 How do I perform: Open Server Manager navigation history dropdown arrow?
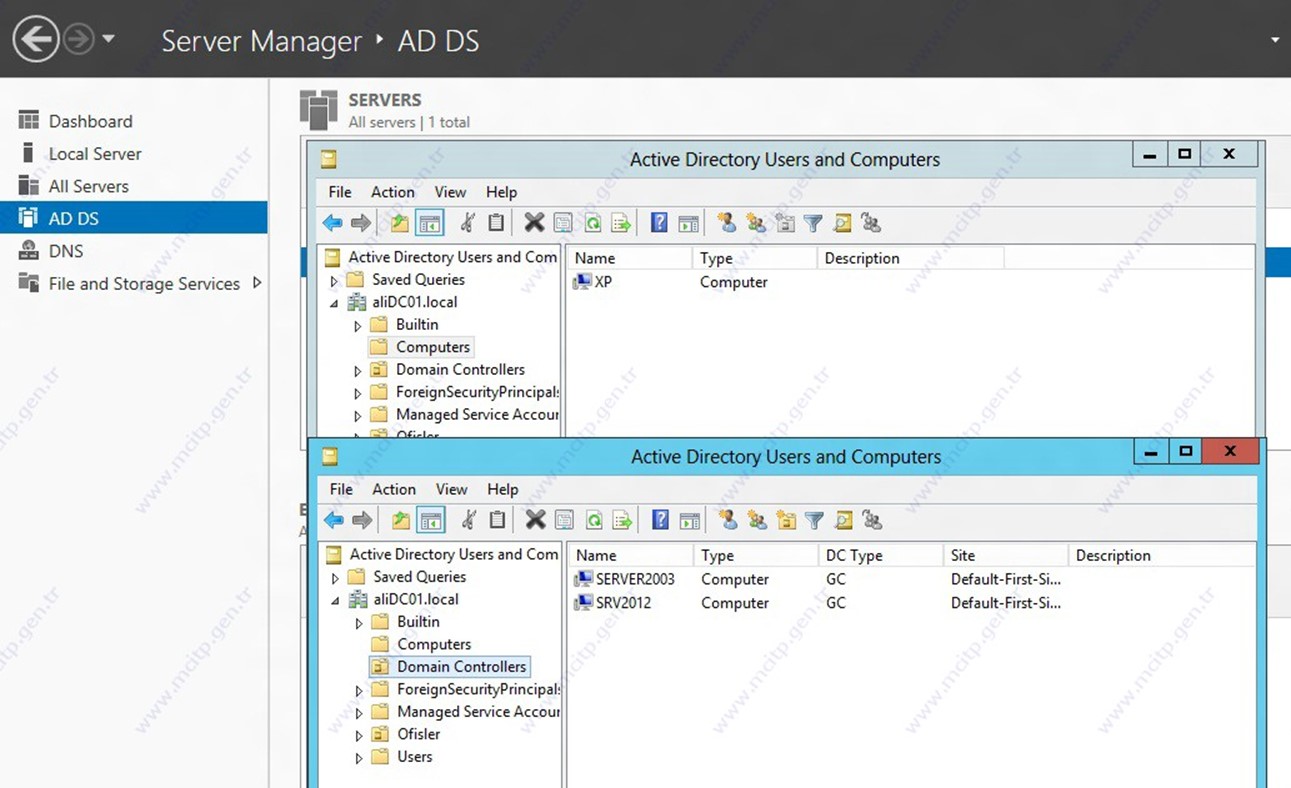(108, 39)
